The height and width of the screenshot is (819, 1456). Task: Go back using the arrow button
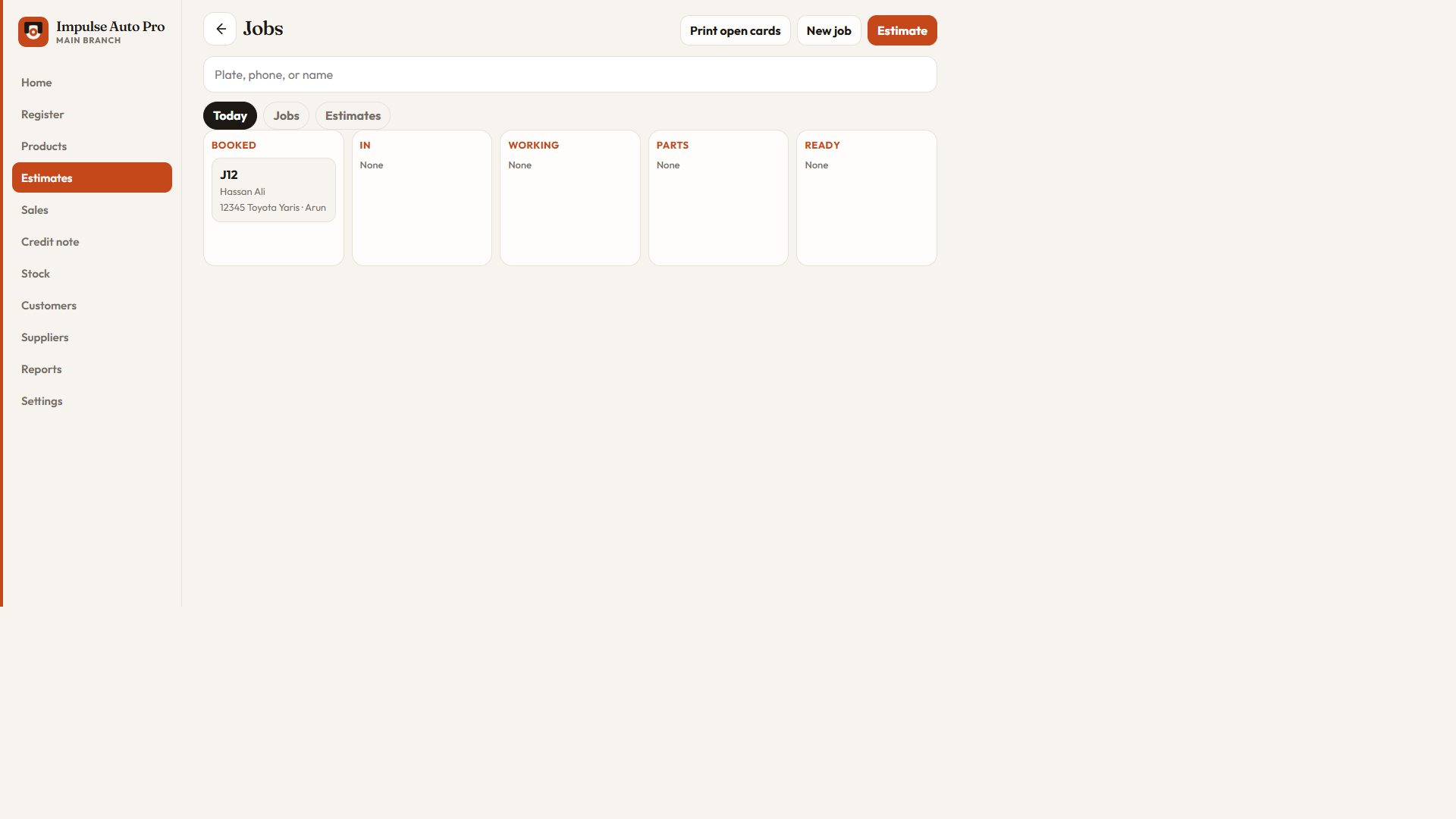pyautogui.click(x=220, y=29)
